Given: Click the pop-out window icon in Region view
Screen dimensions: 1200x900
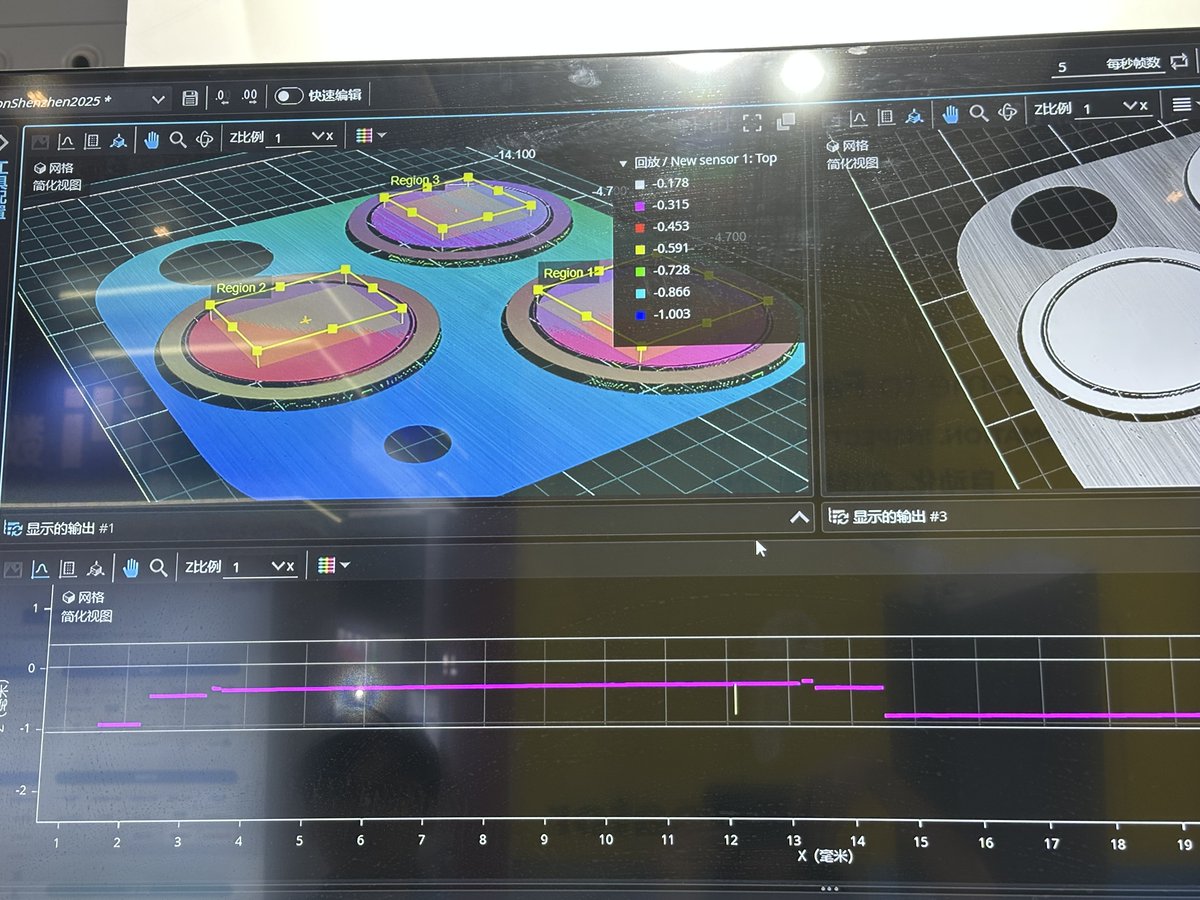Looking at the screenshot, I should coord(786,121).
